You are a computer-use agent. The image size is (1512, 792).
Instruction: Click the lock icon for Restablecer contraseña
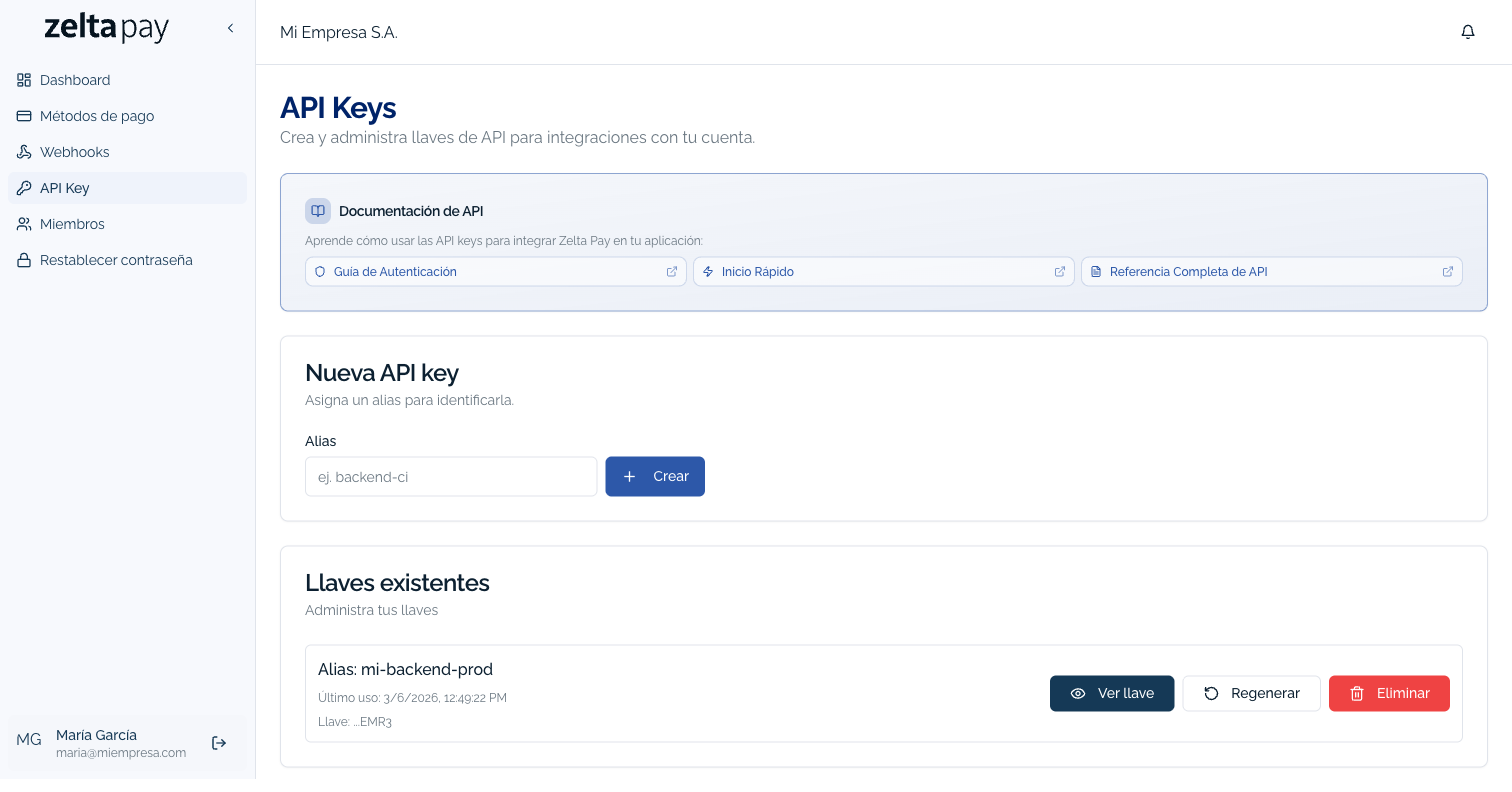(23, 260)
